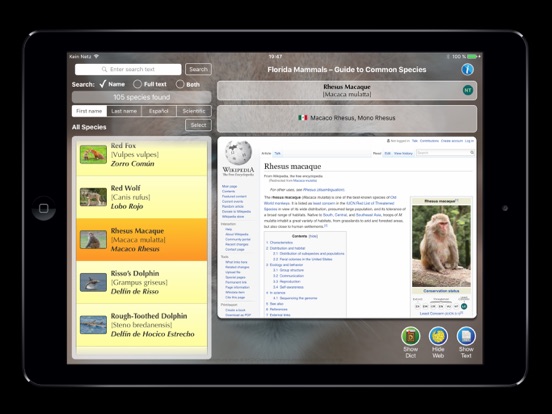552x414 pixels.
Task: Tap the Risso's Dolphin thumbnail image
Action: point(93,282)
